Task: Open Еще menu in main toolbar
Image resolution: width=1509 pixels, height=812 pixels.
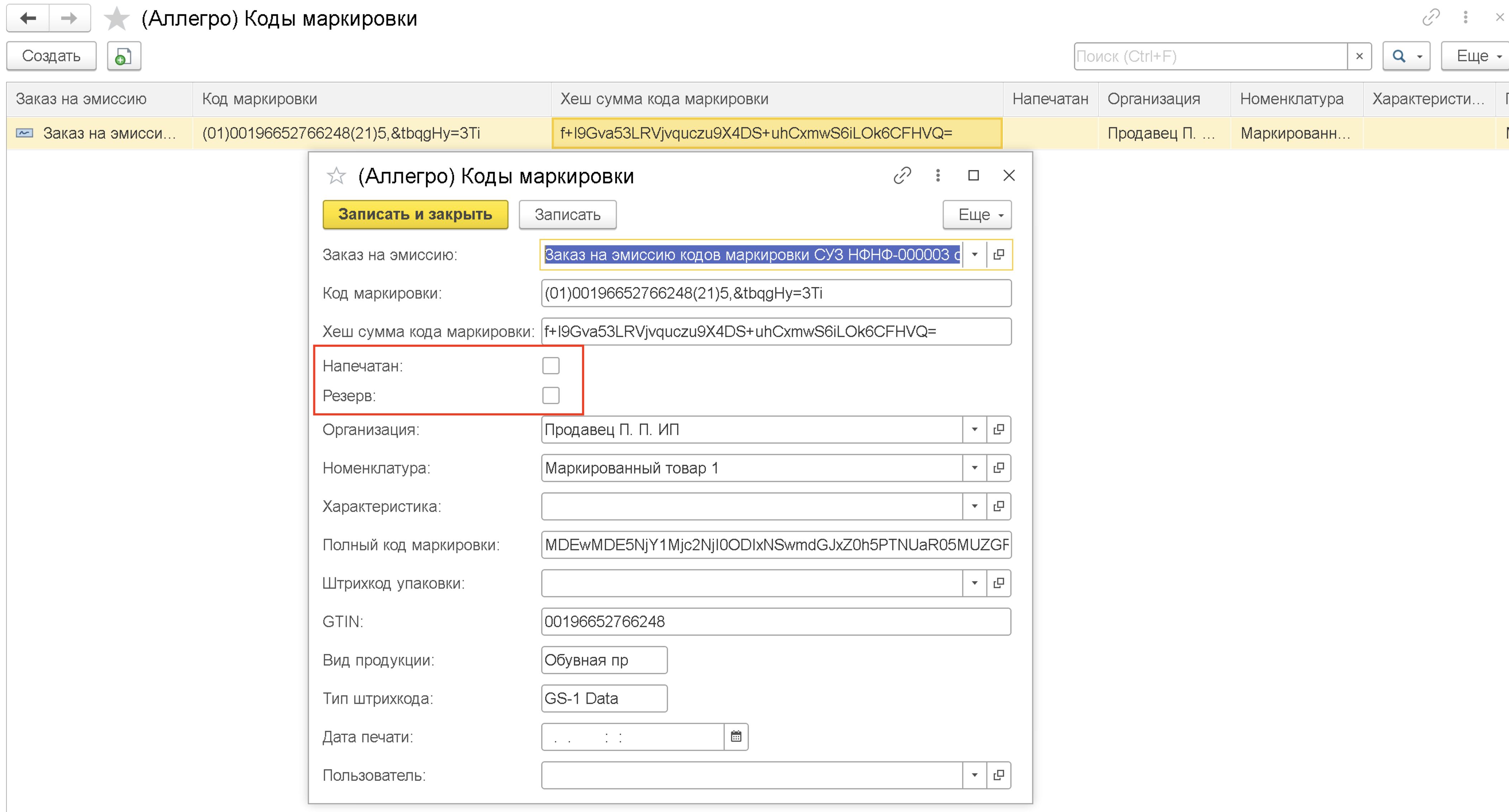Action: coord(1475,56)
